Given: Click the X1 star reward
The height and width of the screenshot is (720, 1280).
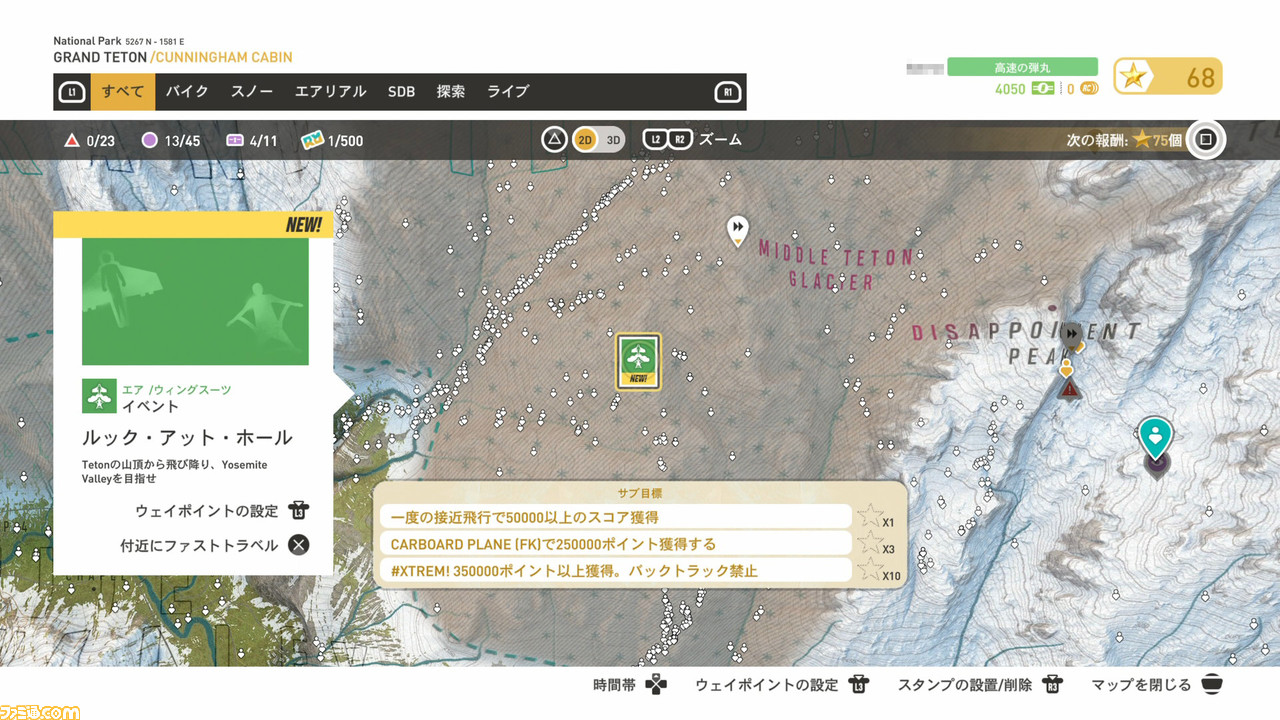Looking at the screenshot, I should 877,517.
